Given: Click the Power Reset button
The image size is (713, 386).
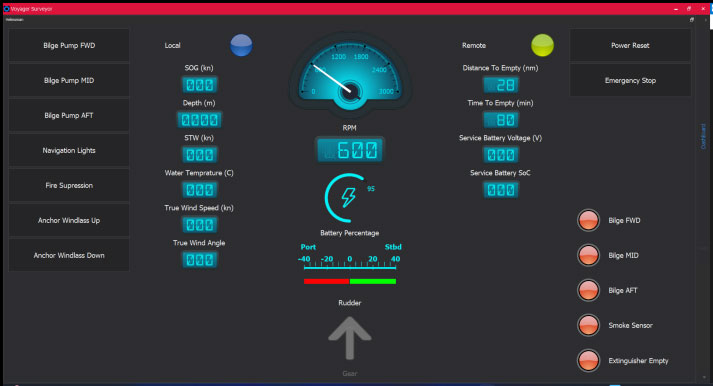Looking at the screenshot, I should [x=630, y=45].
